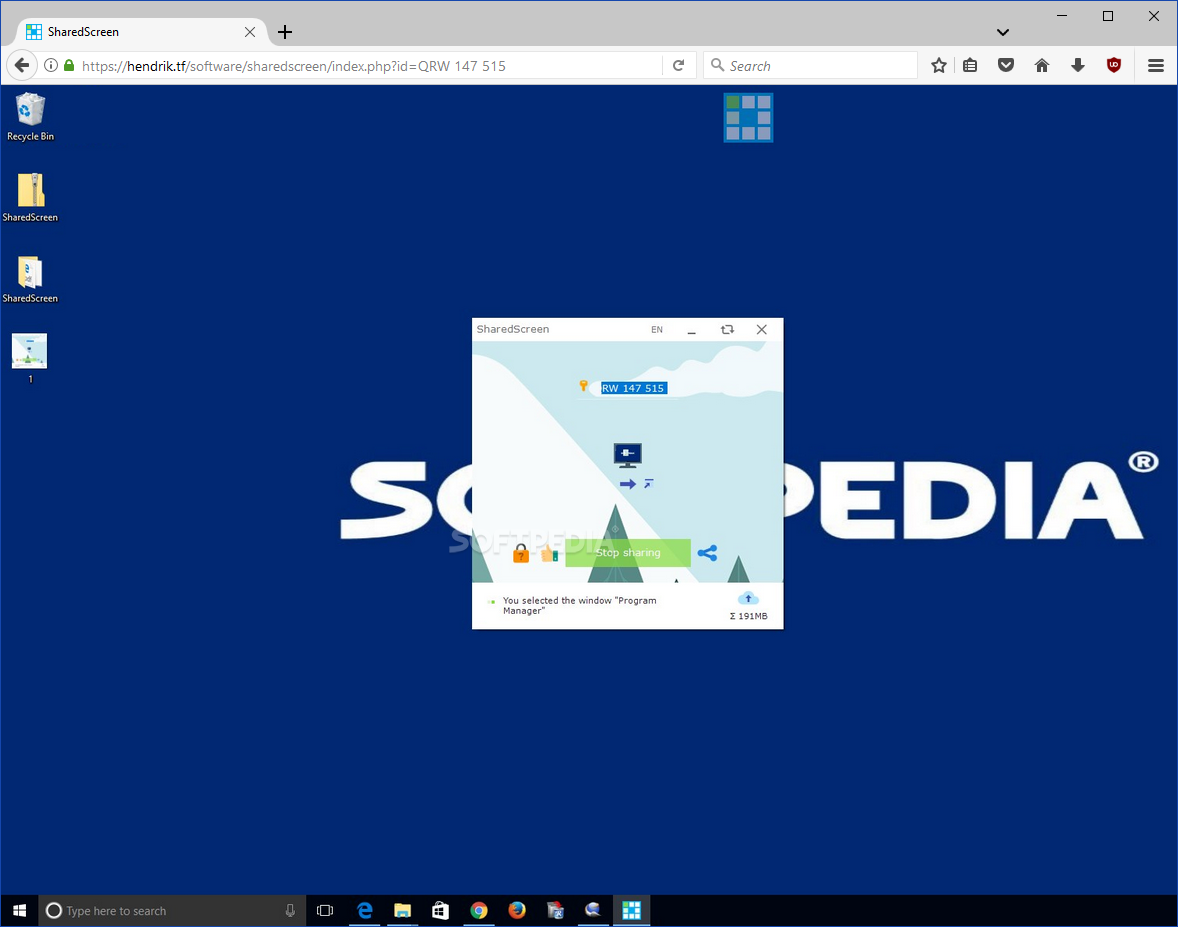This screenshot has width=1178, height=927.
Task: Expand the list-all-tabs chevron
Action: pyautogui.click(x=1002, y=32)
